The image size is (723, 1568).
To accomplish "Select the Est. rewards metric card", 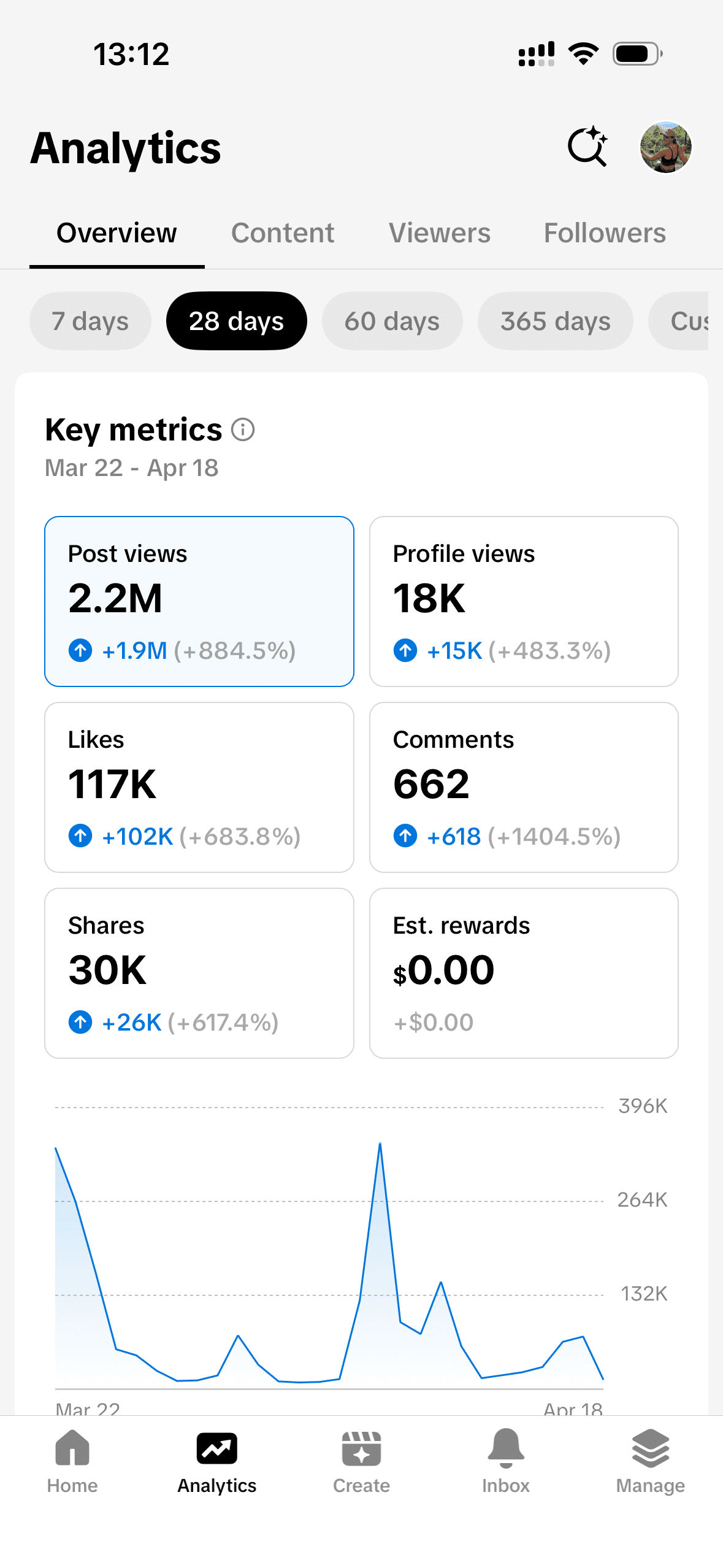I will click(x=524, y=973).
